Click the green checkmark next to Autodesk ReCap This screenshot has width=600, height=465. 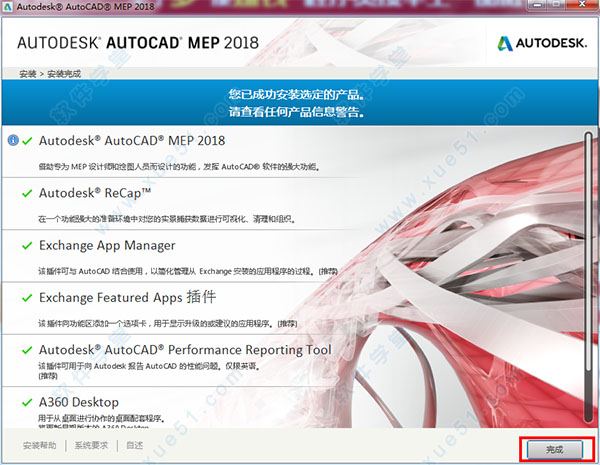pos(27,193)
